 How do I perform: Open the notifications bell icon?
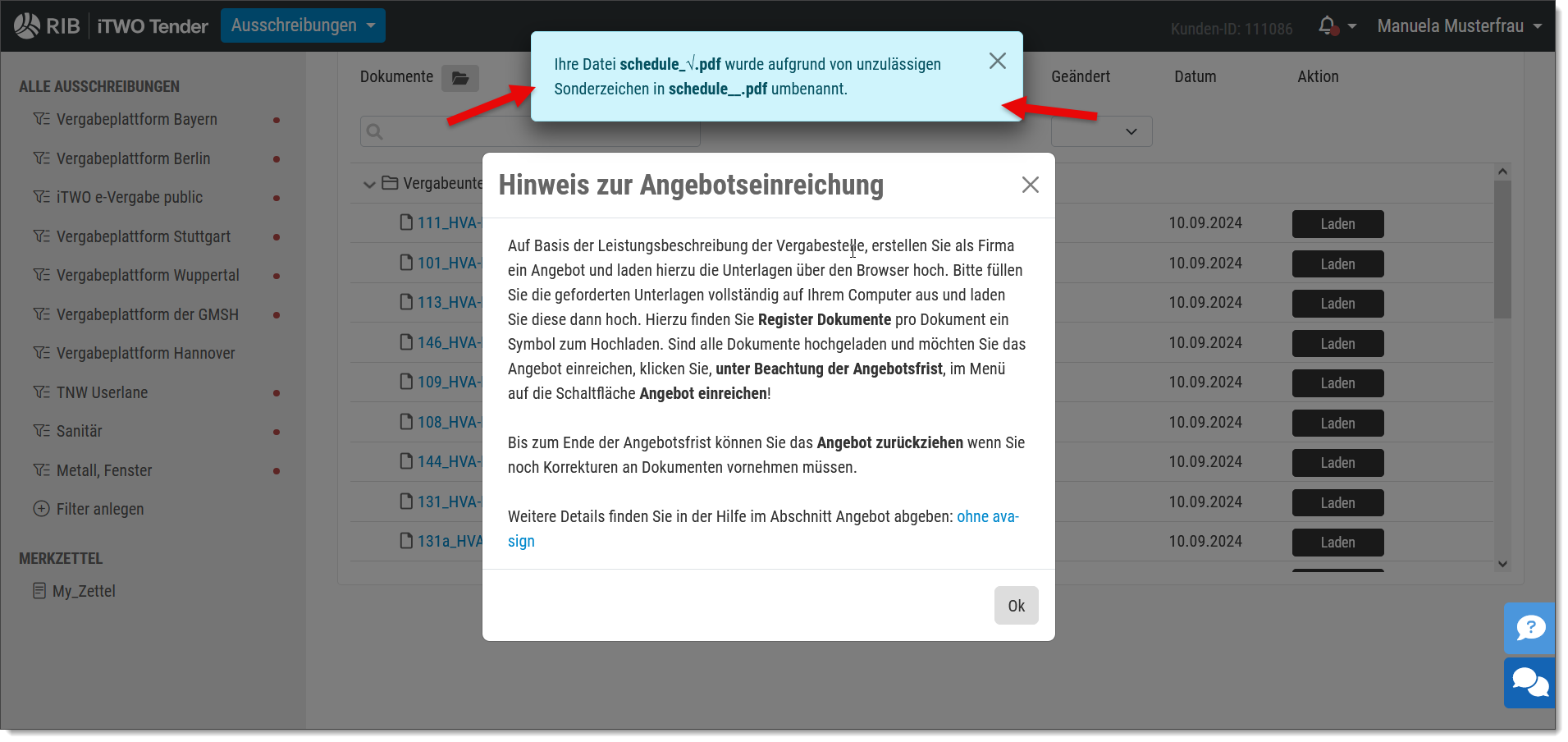point(1328,26)
